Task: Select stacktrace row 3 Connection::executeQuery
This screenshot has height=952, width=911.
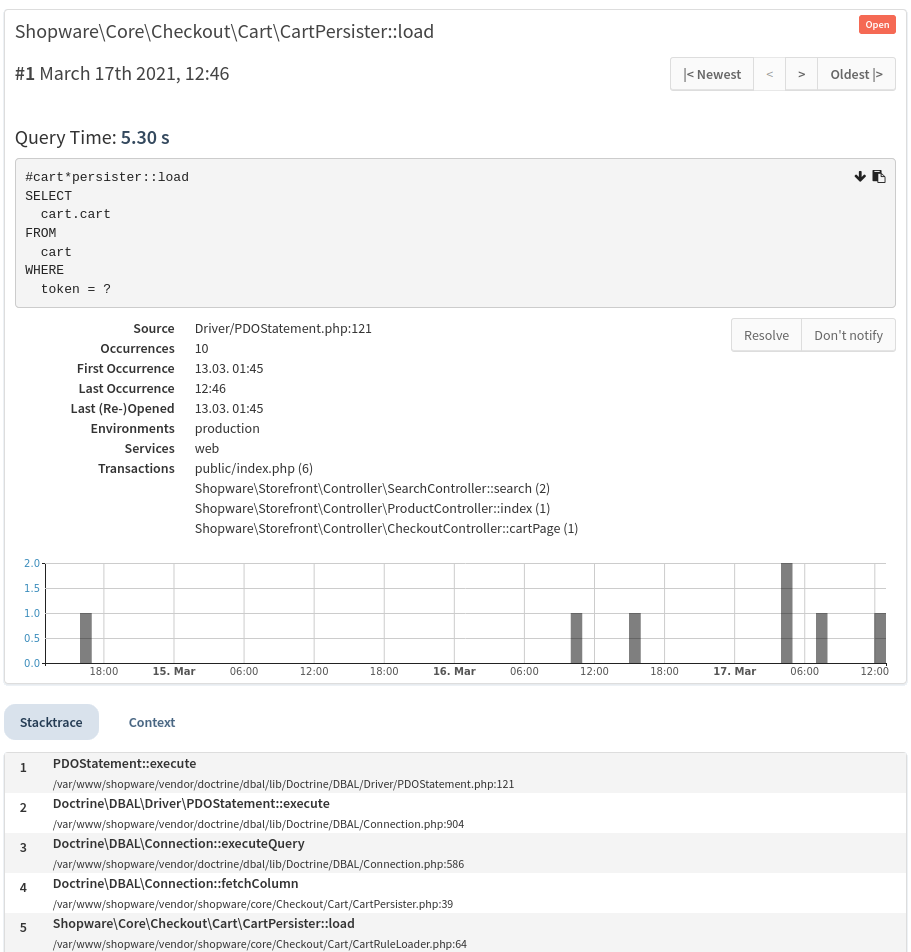Action: [x=456, y=853]
